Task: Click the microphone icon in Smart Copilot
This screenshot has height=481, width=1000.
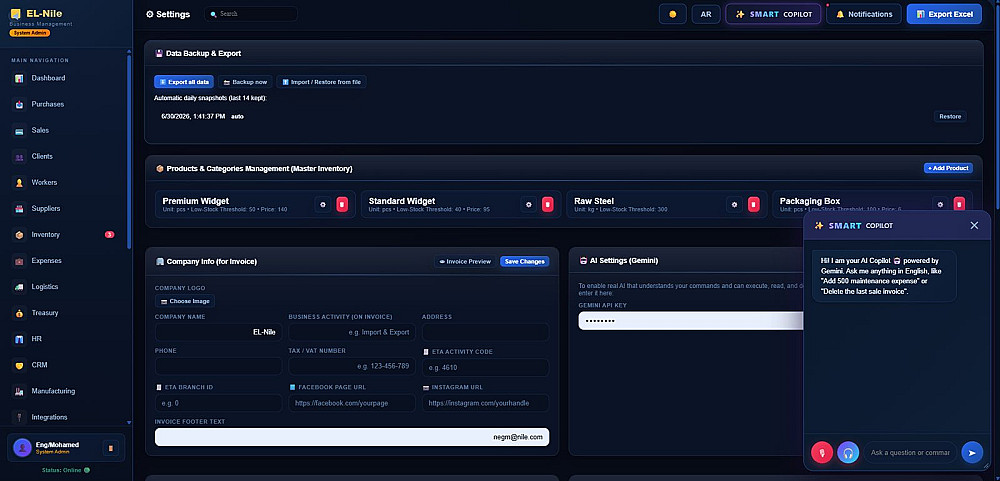Action: (x=822, y=452)
